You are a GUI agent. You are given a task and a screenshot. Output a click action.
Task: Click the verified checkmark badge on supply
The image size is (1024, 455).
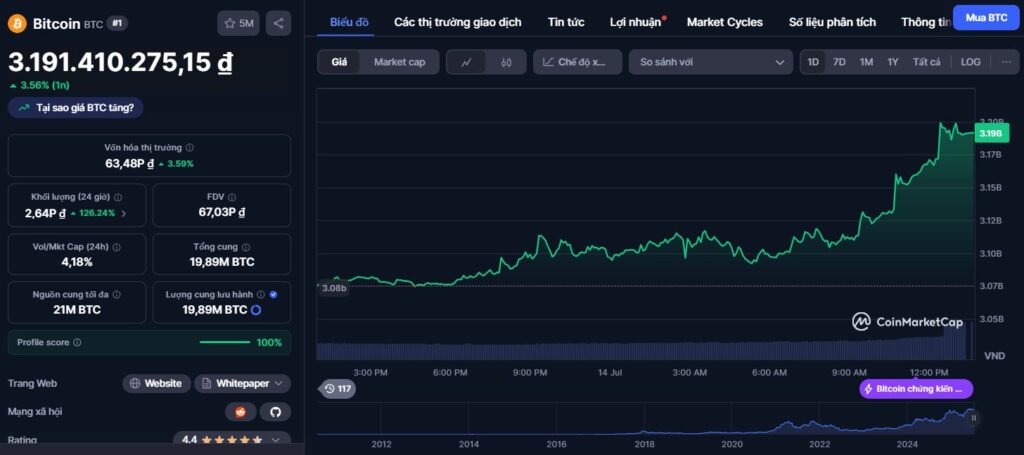point(273,295)
